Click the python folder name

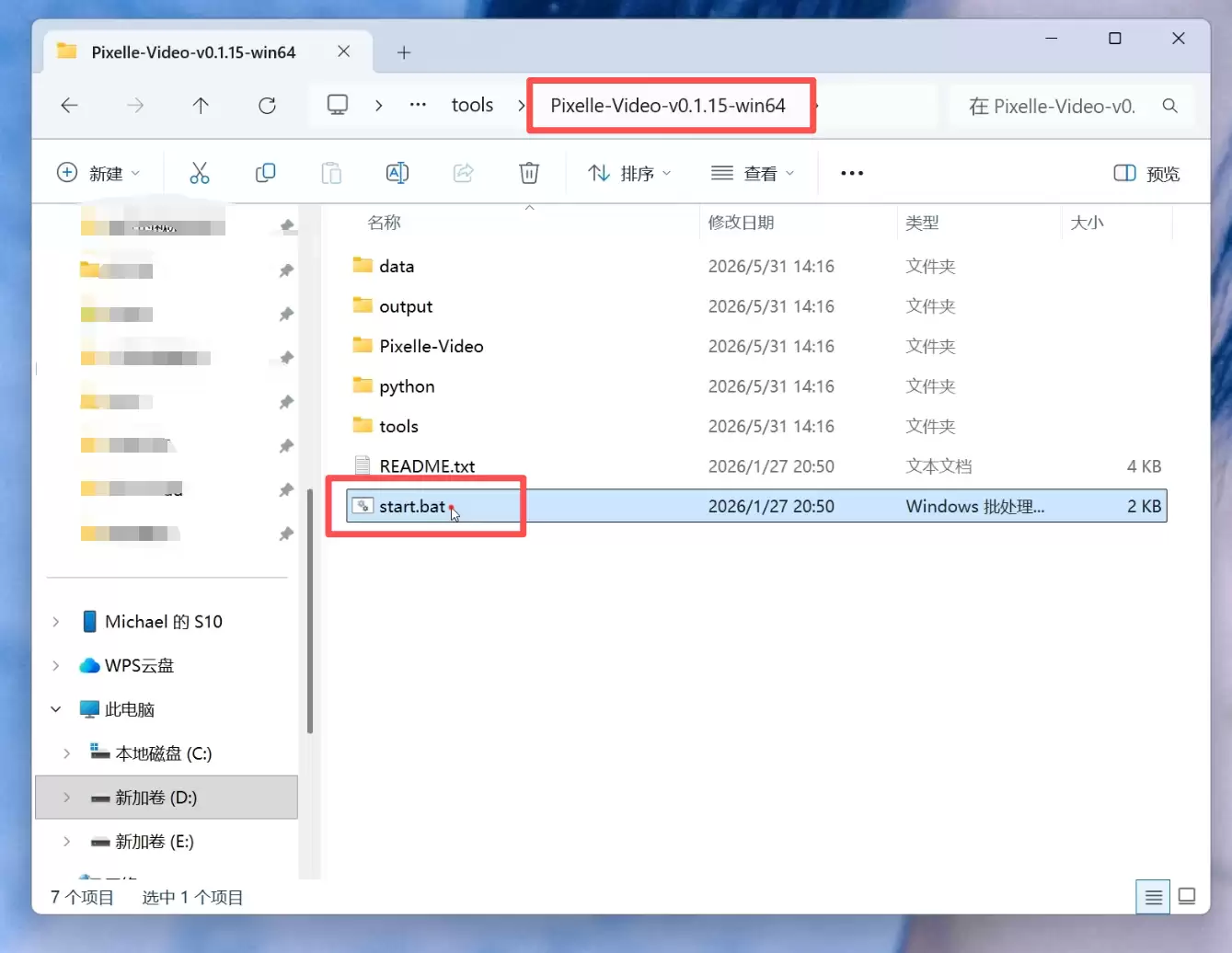click(x=407, y=386)
